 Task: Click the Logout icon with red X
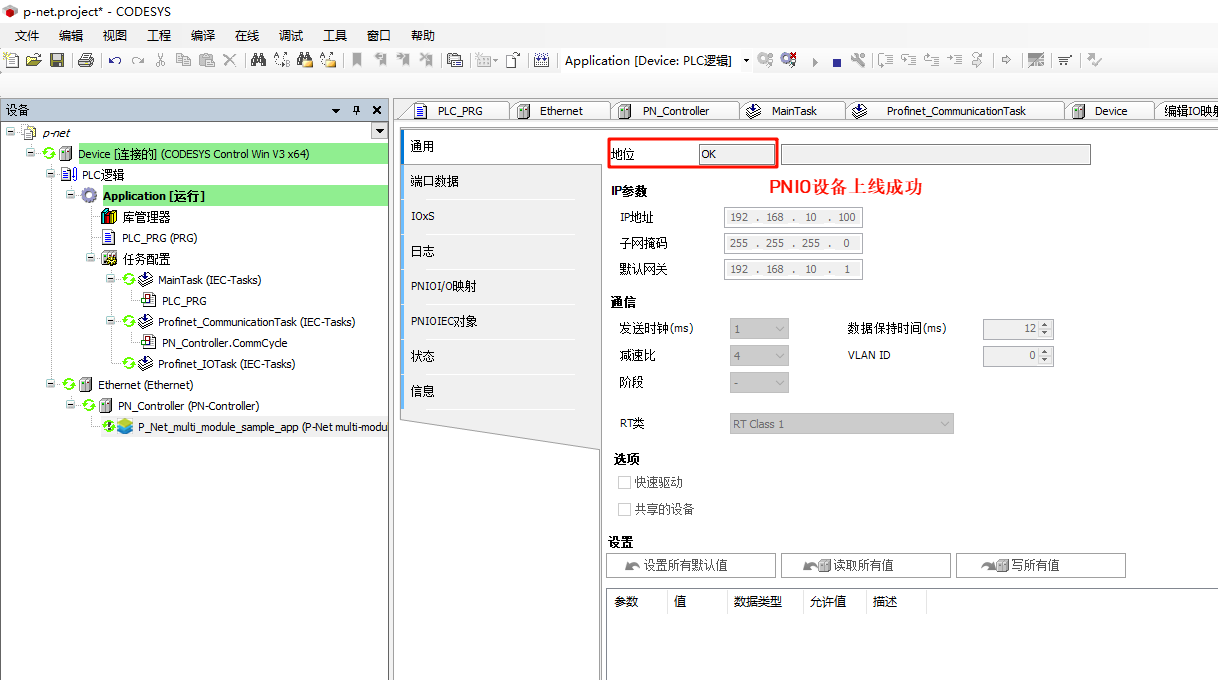click(789, 60)
